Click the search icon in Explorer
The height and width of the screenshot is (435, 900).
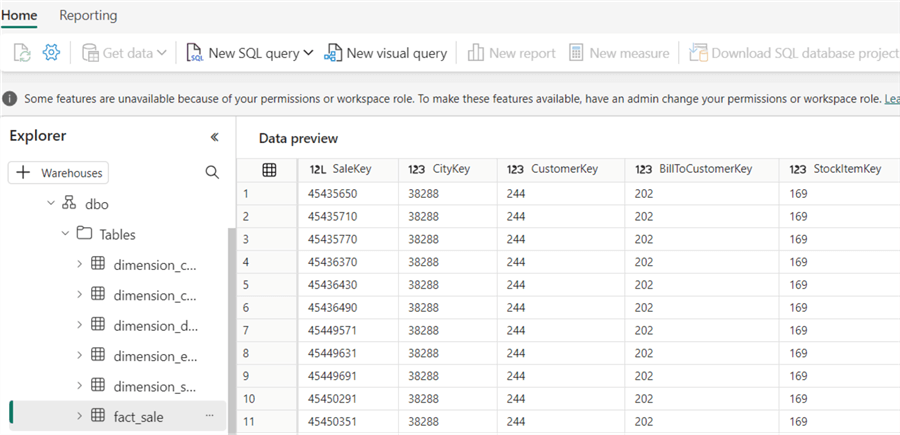212,172
